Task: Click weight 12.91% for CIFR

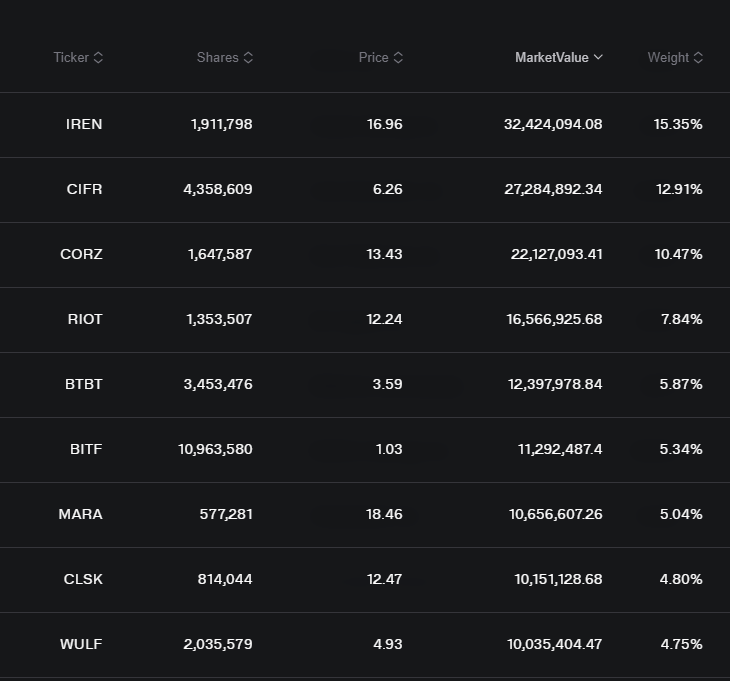Action: tap(679, 189)
